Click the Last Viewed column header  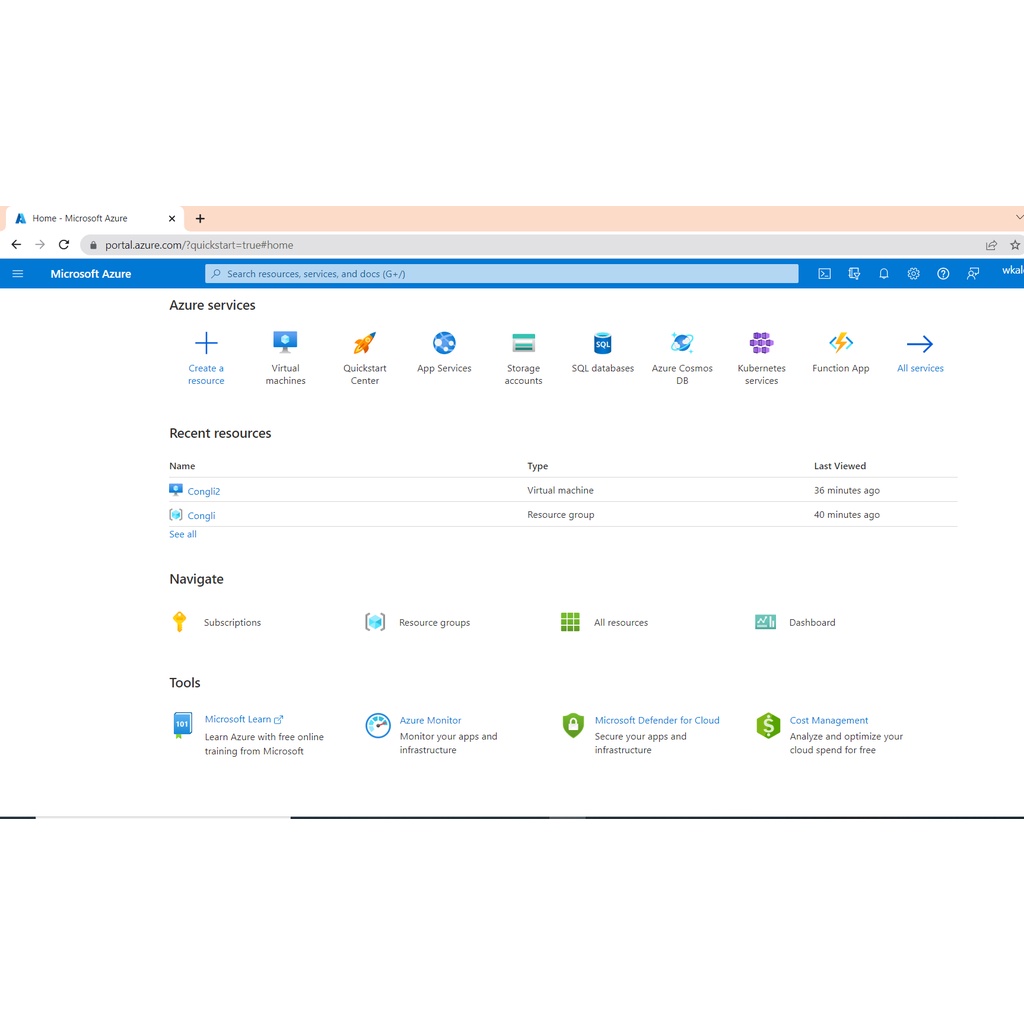coord(840,466)
